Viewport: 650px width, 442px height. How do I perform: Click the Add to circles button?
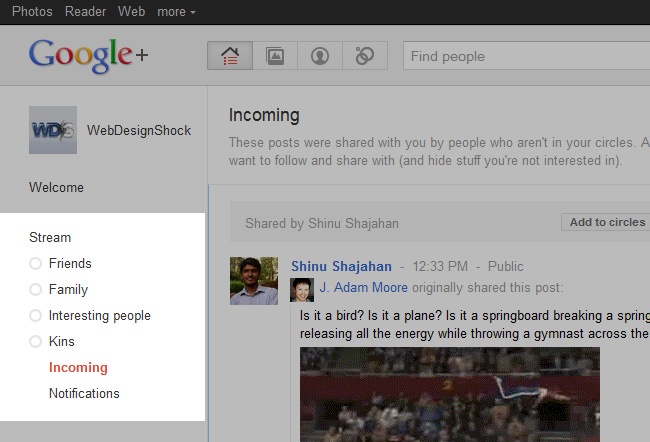click(606, 222)
